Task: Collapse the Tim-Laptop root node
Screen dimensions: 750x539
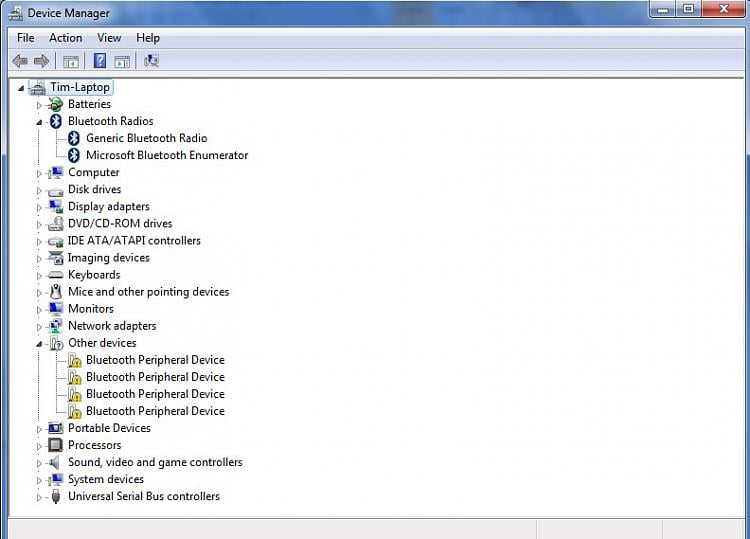Action: click(21, 88)
